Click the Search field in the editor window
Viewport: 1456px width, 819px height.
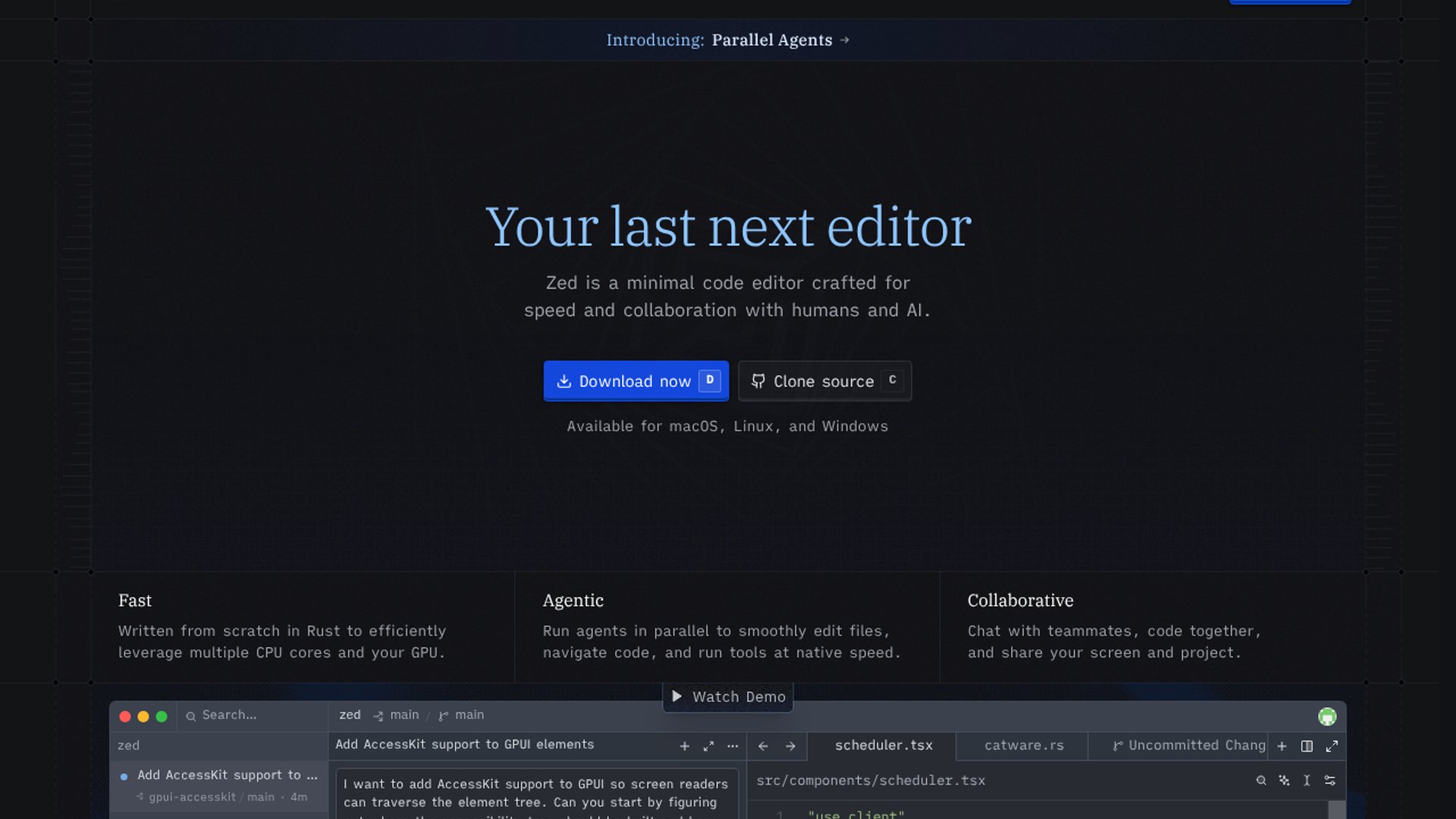(253, 715)
